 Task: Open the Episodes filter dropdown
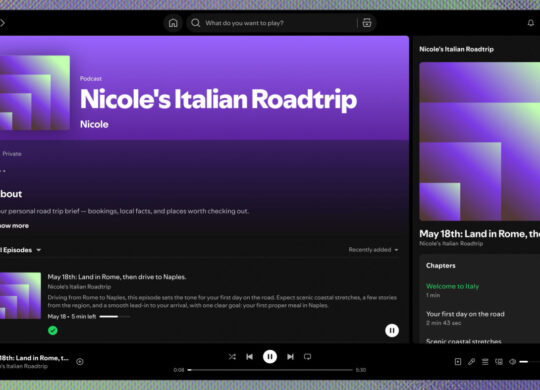[20, 250]
